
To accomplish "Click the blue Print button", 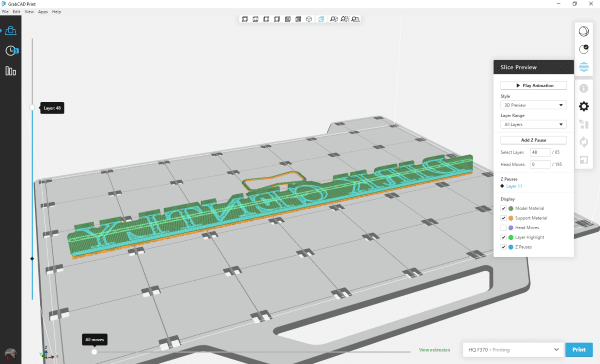I will (x=579, y=350).
